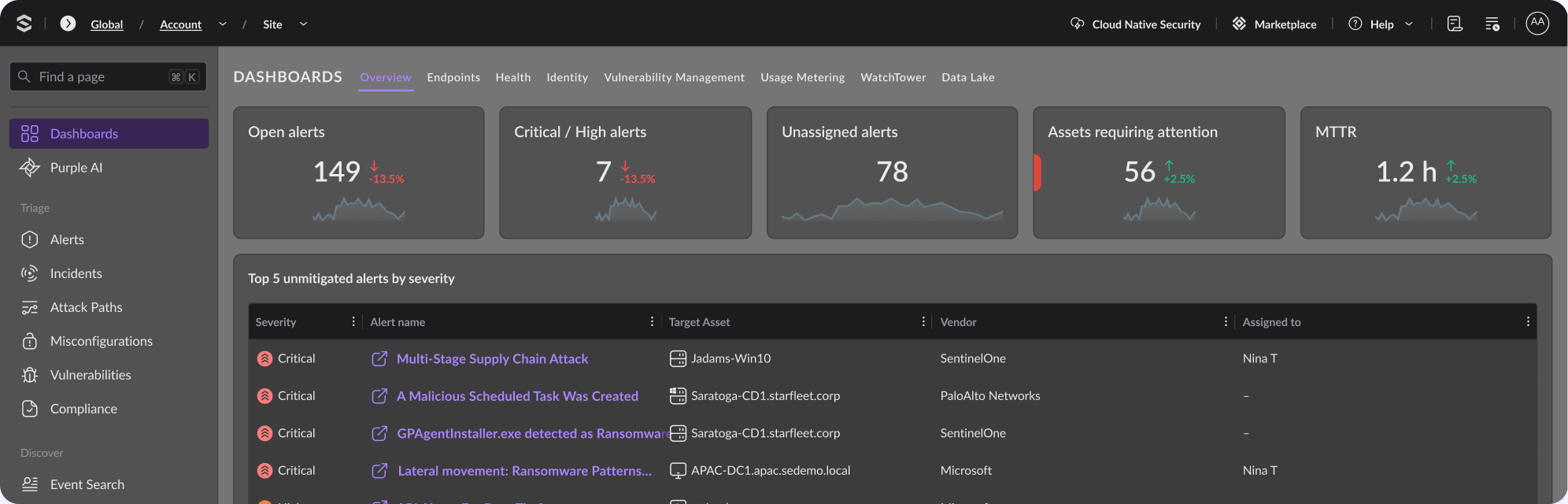
Task: Expand the Account dropdown chevron
Action: [223, 24]
